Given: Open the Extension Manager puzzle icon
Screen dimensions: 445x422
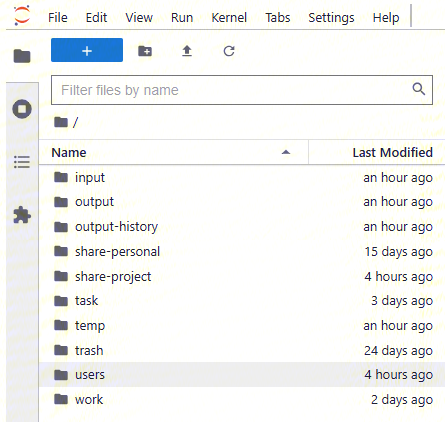Looking at the screenshot, I should click(22, 215).
